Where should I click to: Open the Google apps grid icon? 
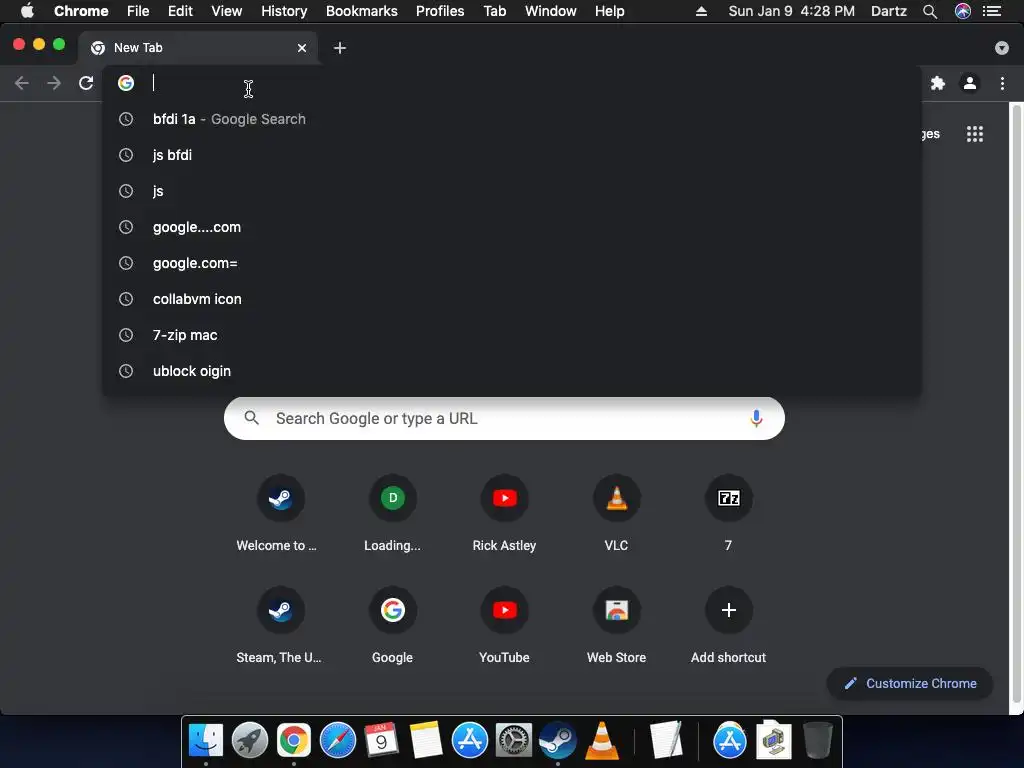click(x=974, y=134)
